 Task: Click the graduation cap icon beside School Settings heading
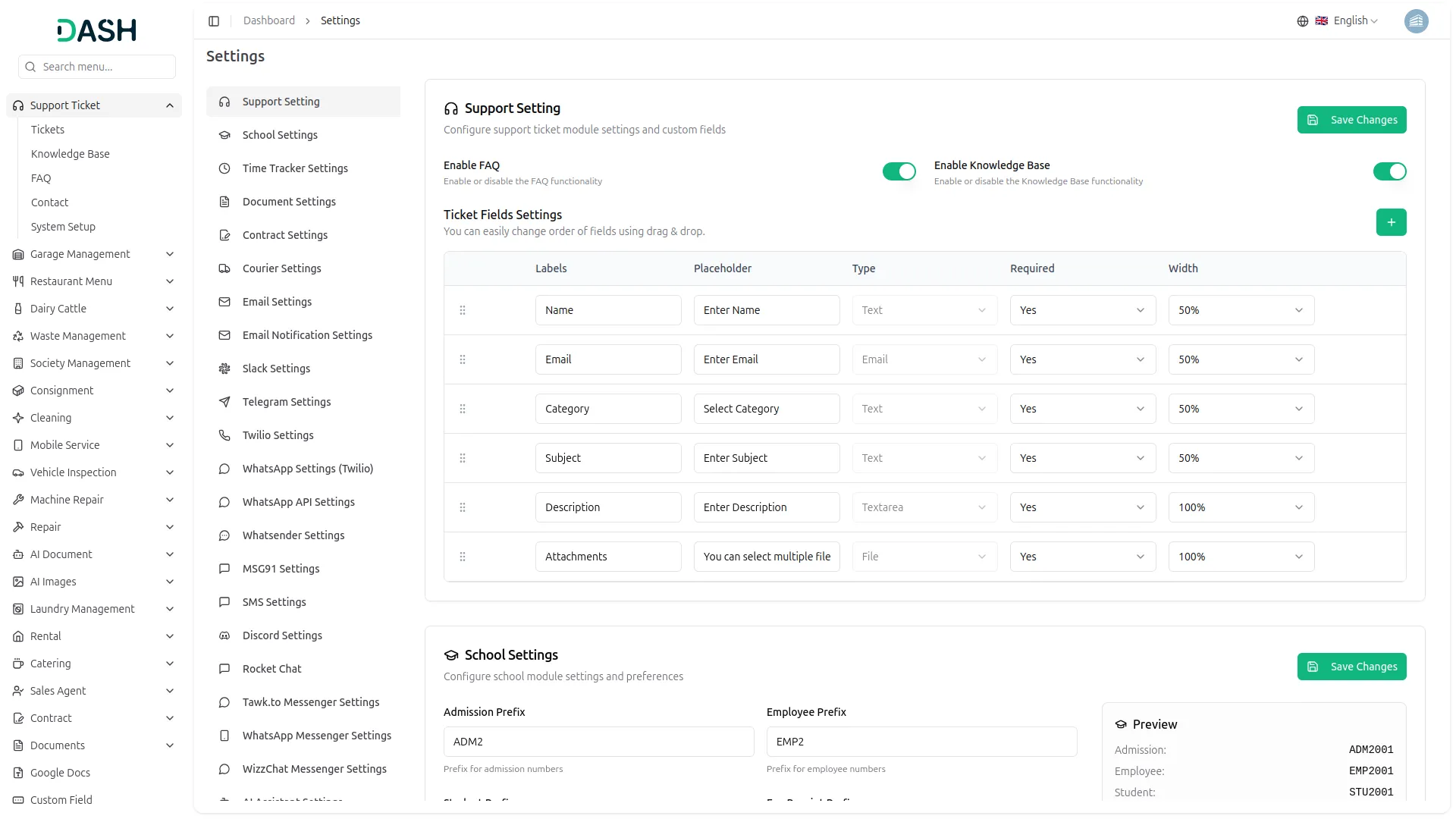point(451,655)
